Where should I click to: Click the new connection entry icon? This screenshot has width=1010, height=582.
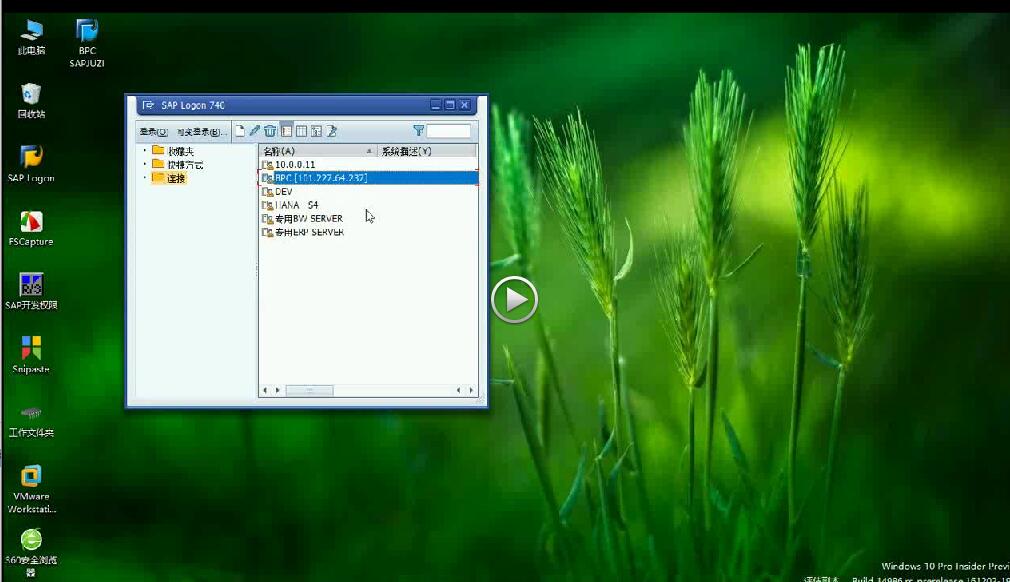coord(240,131)
